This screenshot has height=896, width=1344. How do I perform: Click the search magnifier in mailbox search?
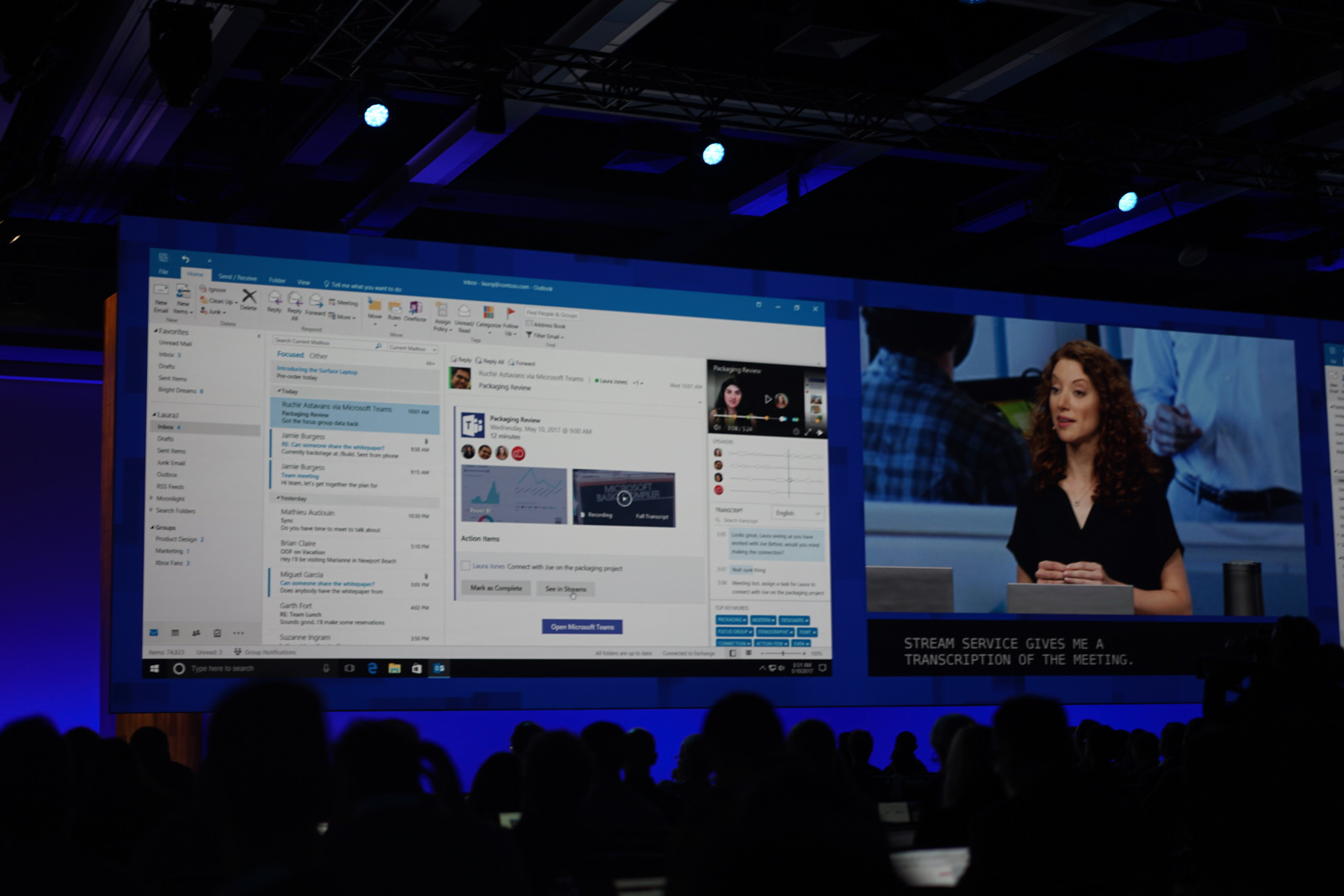pyautogui.click(x=378, y=346)
